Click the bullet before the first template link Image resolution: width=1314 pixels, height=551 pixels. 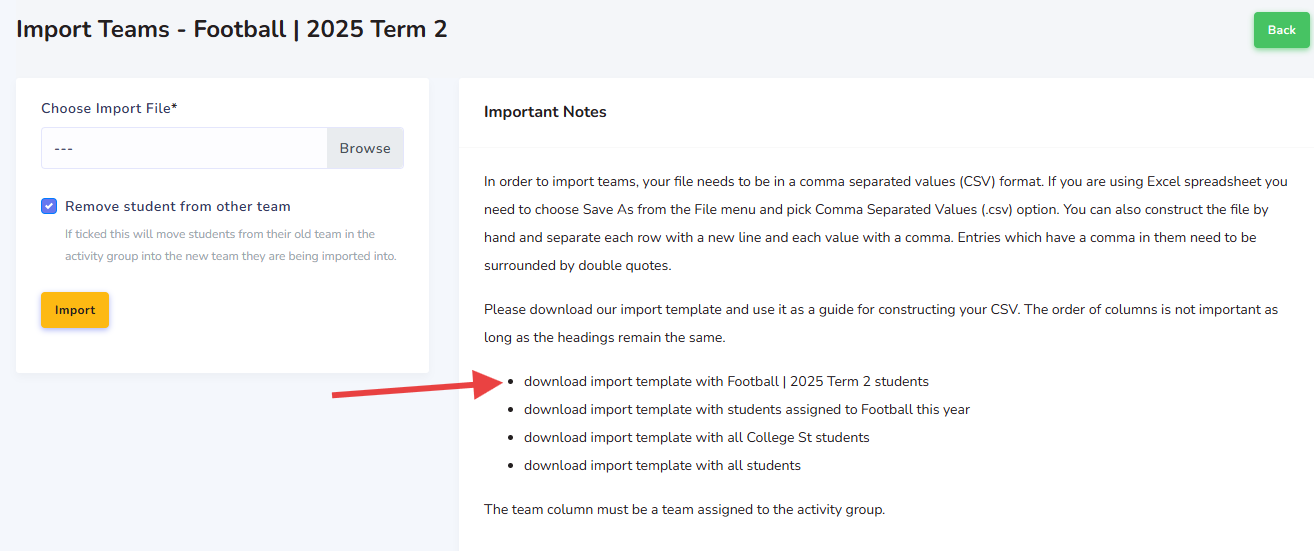pos(512,382)
